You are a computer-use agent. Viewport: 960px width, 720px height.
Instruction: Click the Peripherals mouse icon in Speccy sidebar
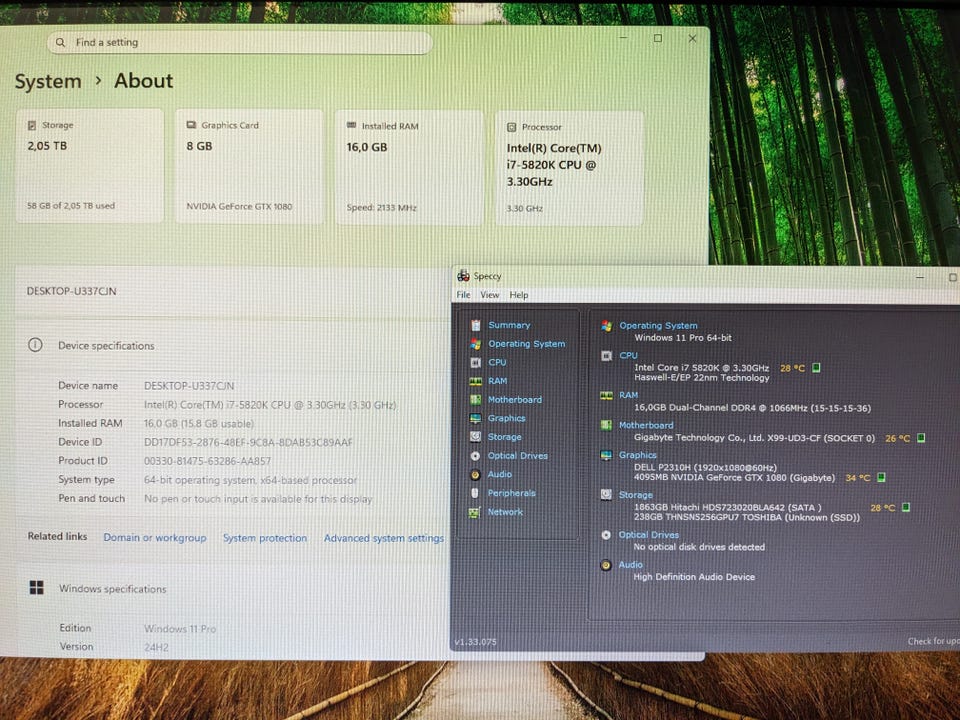tap(476, 493)
